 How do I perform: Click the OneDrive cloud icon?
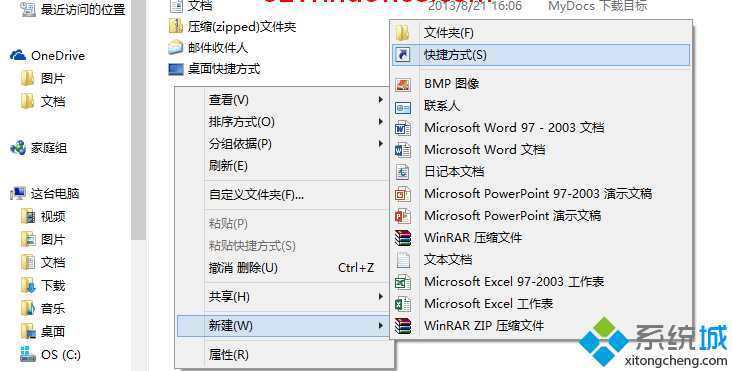[18, 56]
